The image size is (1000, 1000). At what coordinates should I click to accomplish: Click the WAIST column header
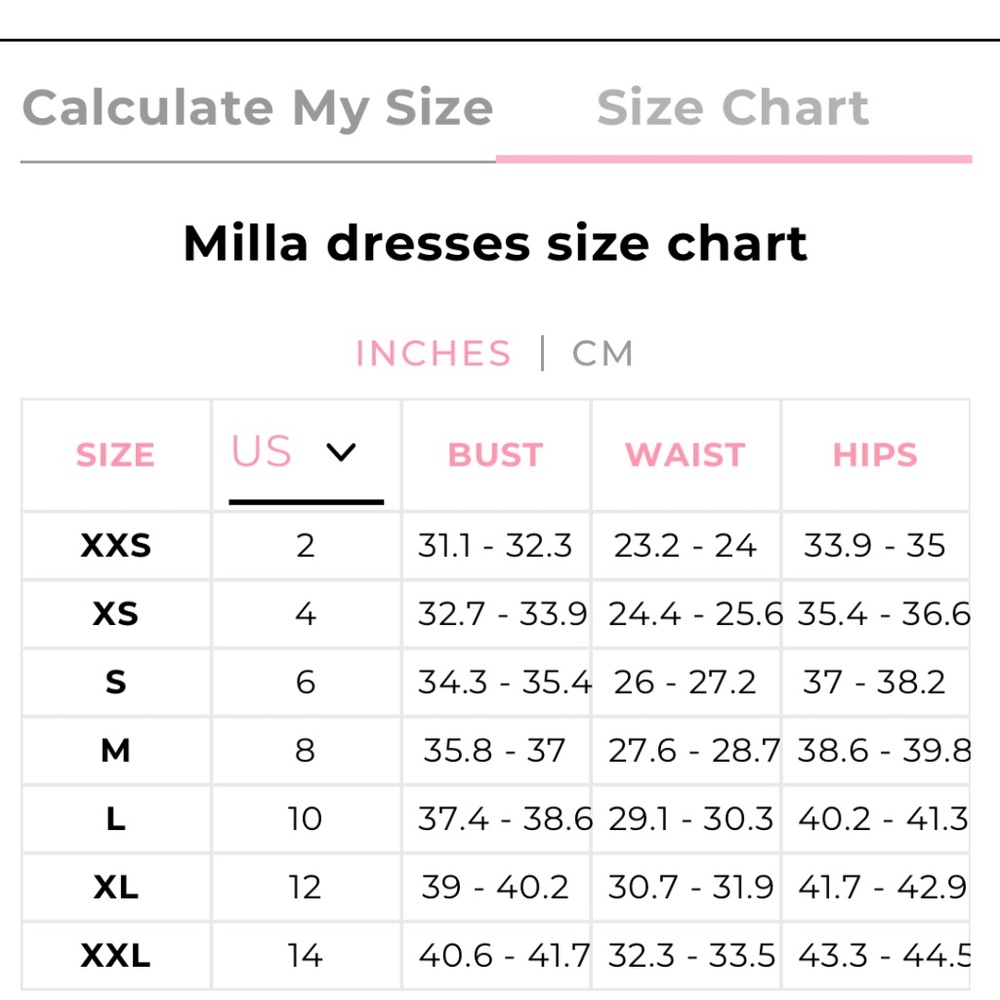pos(685,455)
